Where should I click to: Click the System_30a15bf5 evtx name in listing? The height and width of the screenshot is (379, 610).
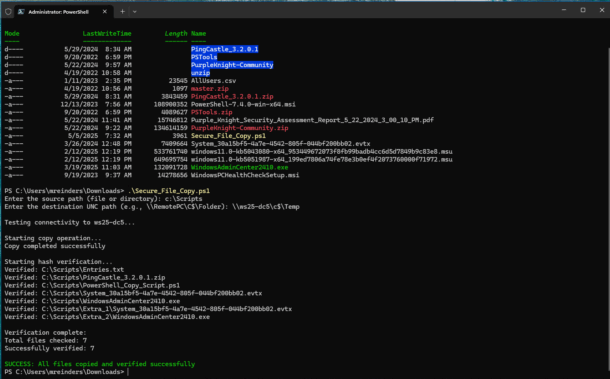[x=280, y=144]
